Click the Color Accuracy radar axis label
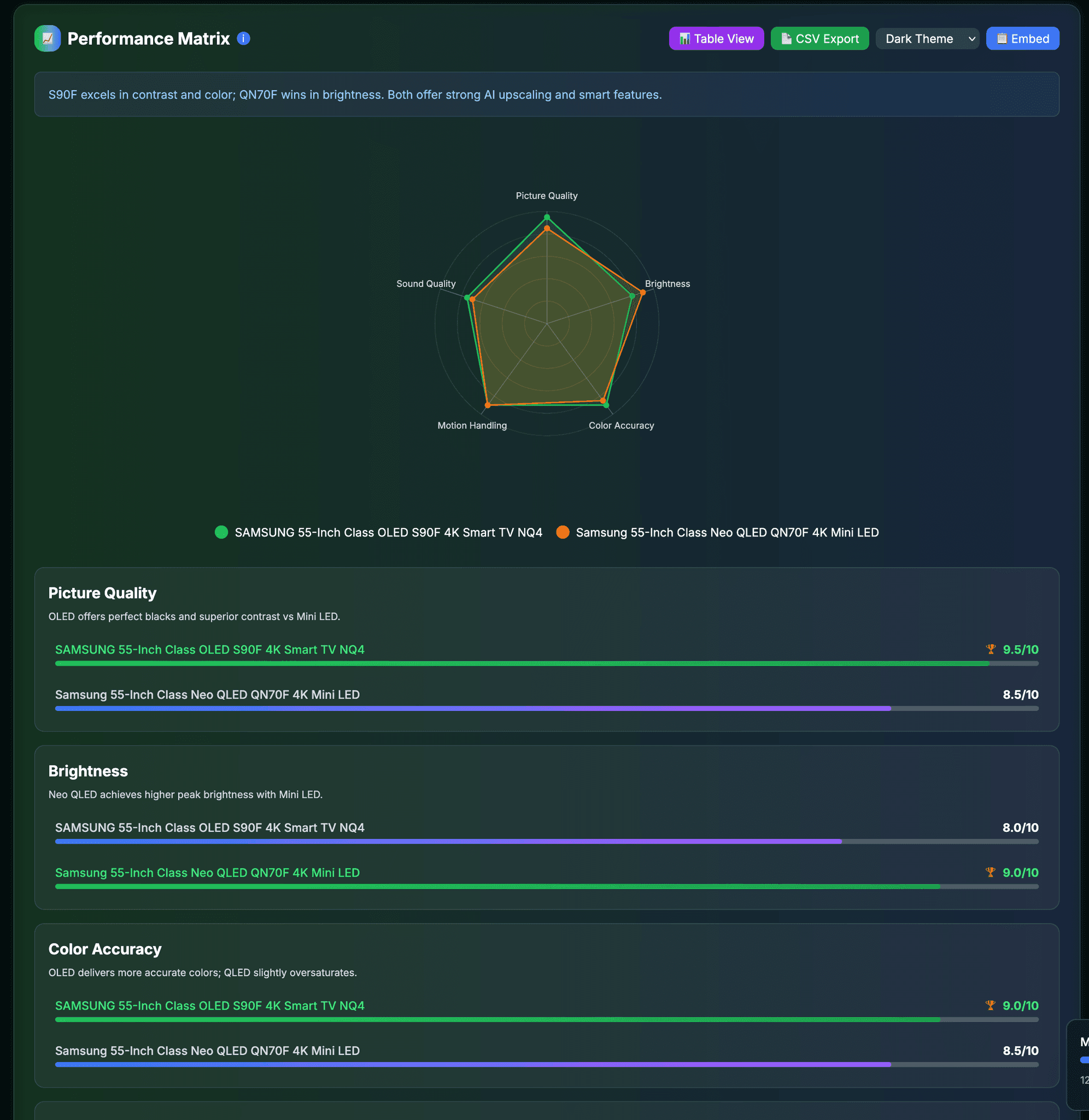This screenshot has width=1089, height=1120. click(x=621, y=425)
